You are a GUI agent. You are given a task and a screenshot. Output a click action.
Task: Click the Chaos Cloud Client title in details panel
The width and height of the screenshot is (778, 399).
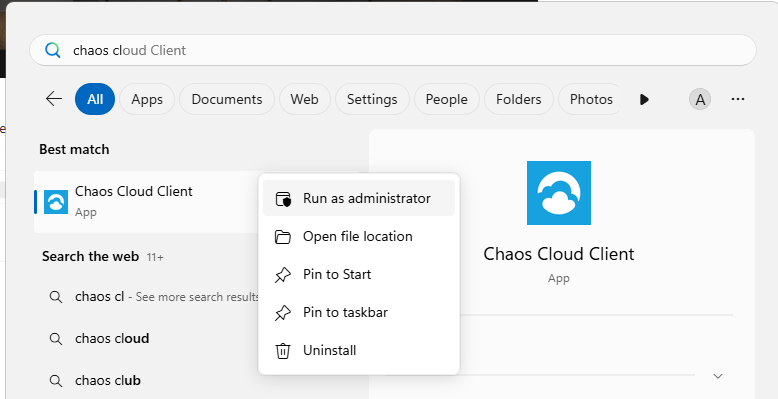(x=559, y=254)
